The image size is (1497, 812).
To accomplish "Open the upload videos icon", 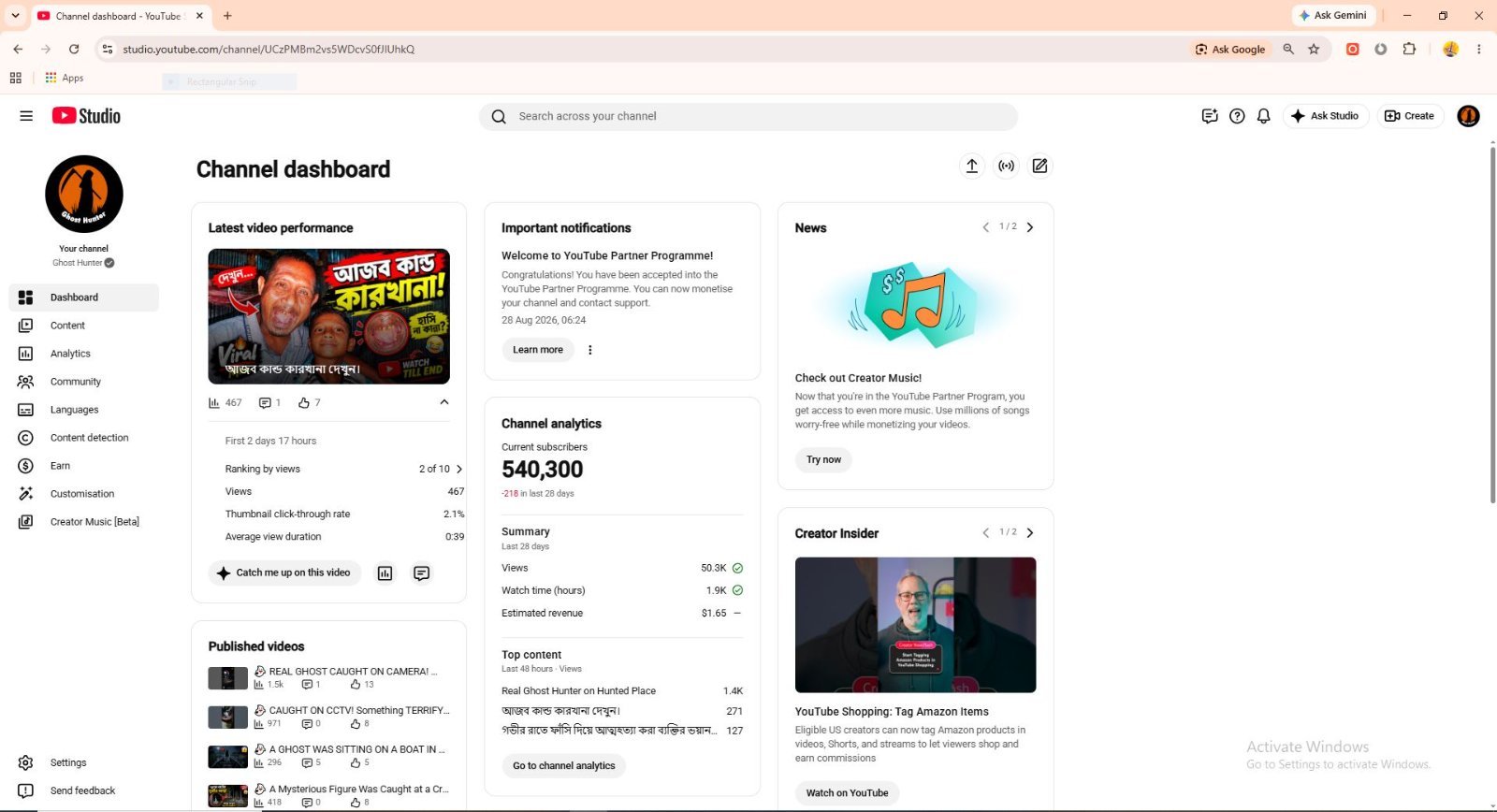I will click(x=972, y=166).
